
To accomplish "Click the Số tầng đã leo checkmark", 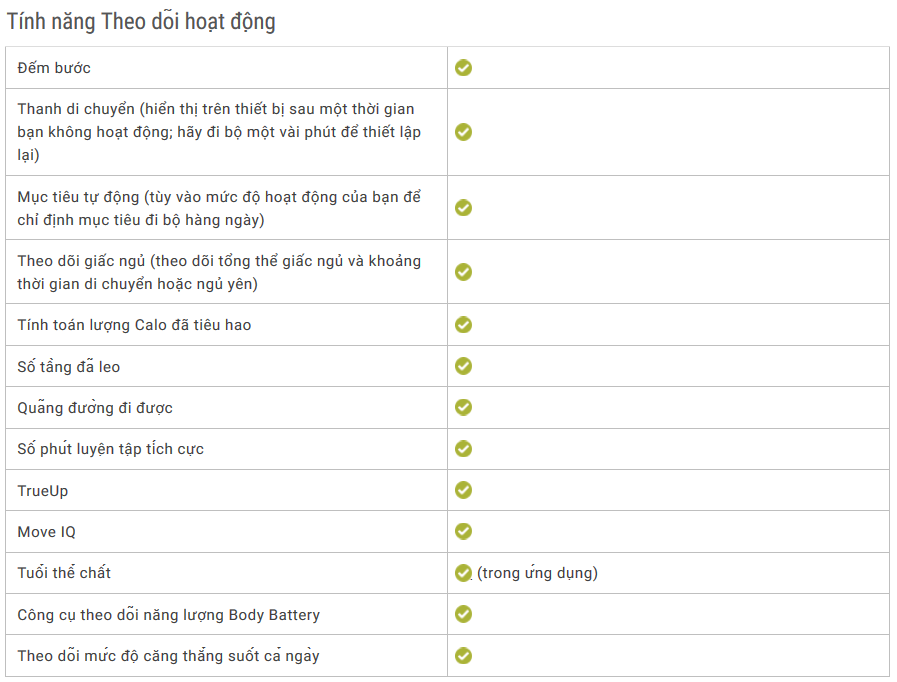I will pos(463,366).
